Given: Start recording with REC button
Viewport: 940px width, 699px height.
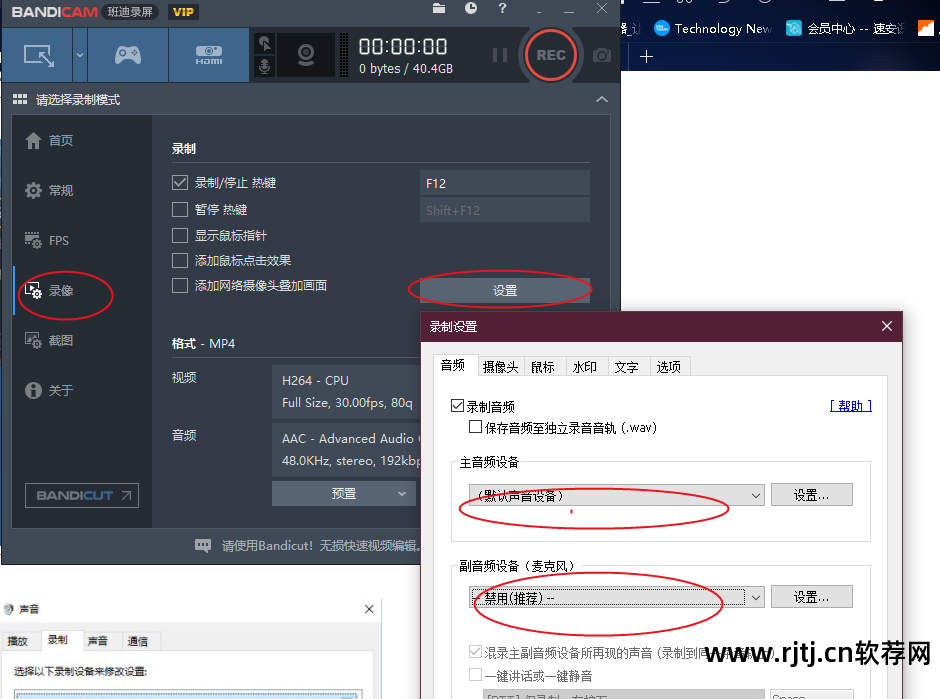Looking at the screenshot, I should click(550, 55).
